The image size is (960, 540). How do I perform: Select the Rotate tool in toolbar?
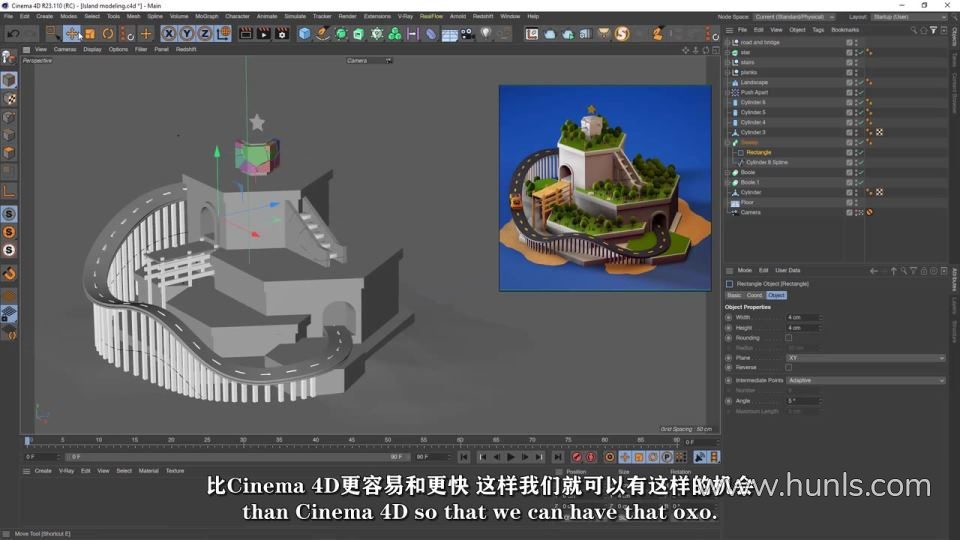click(x=108, y=34)
